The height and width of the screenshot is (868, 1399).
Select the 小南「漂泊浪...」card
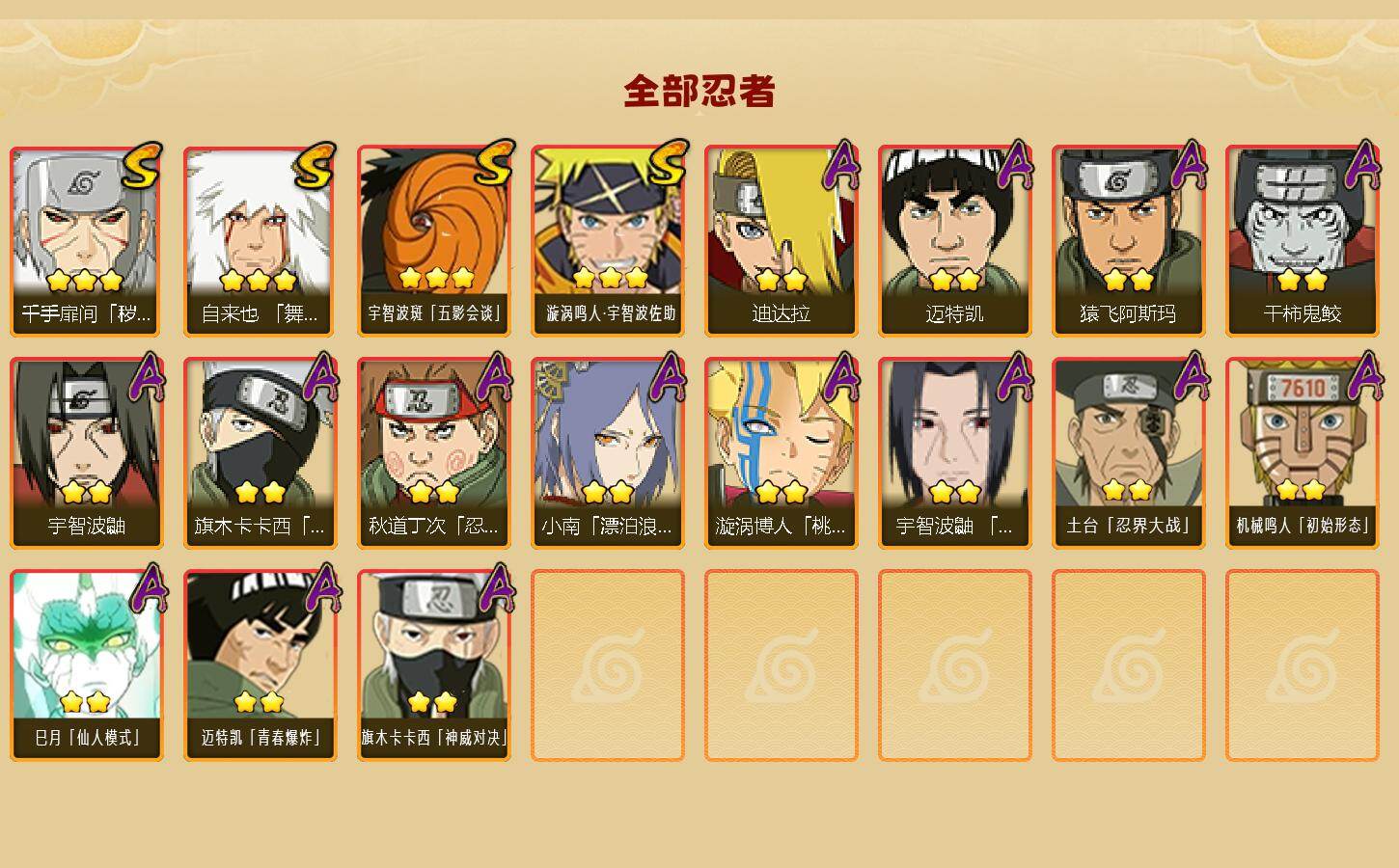[x=608, y=453]
